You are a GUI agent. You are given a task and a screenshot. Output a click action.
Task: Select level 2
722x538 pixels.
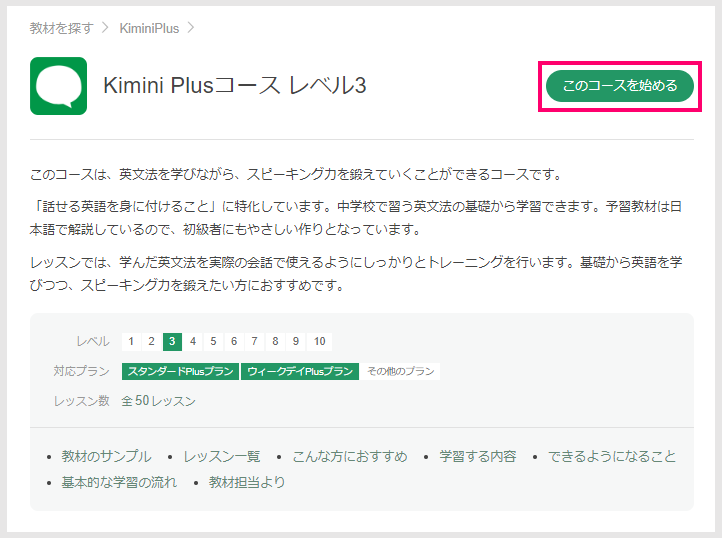click(151, 341)
